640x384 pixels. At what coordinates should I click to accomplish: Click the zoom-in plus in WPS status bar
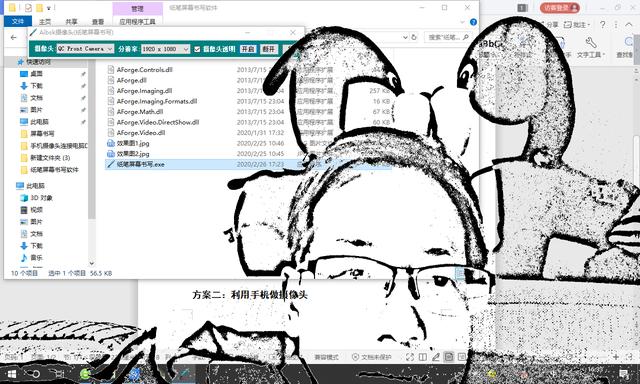pos(616,357)
